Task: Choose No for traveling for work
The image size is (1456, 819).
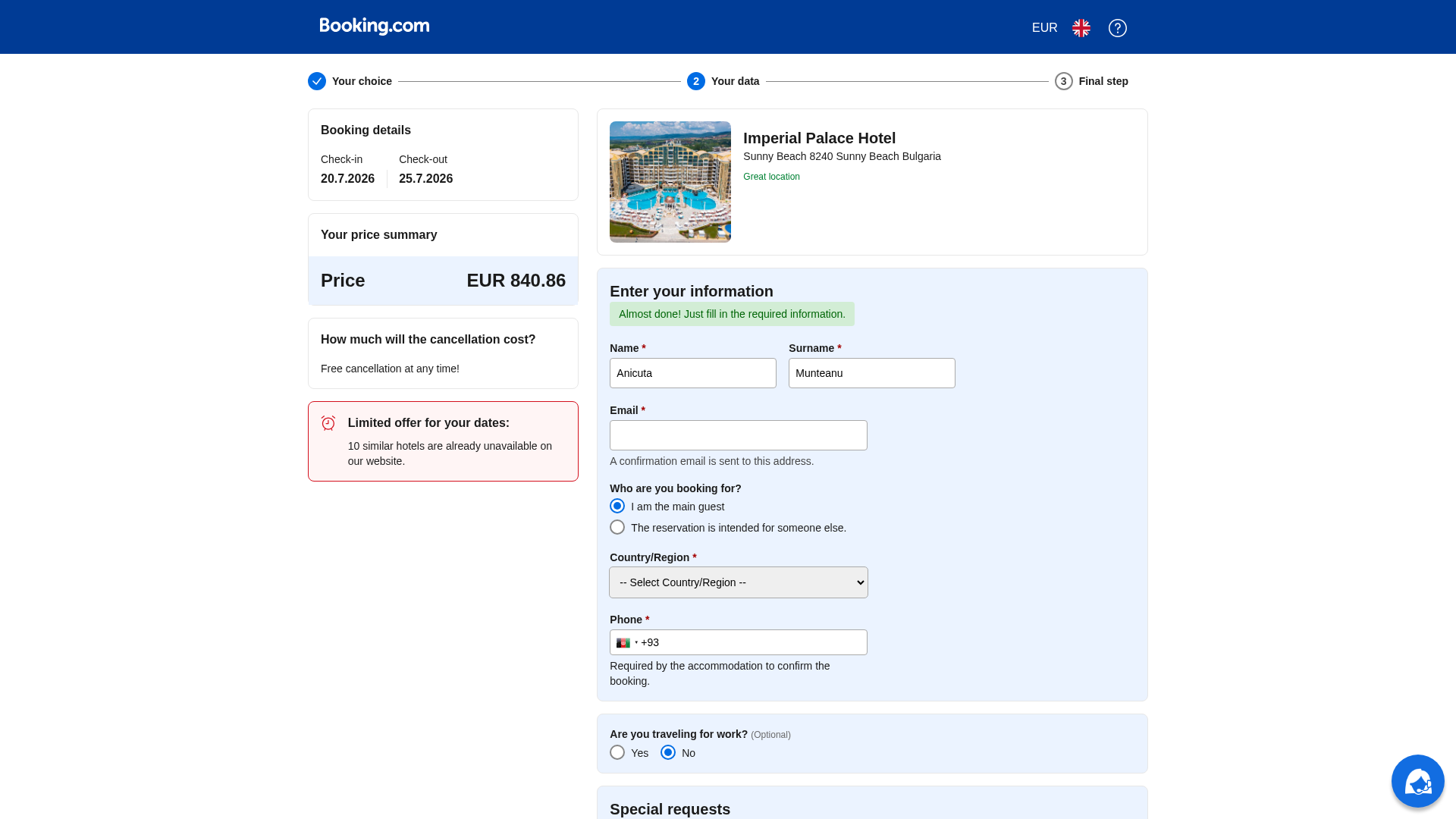Action: pyautogui.click(x=668, y=752)
